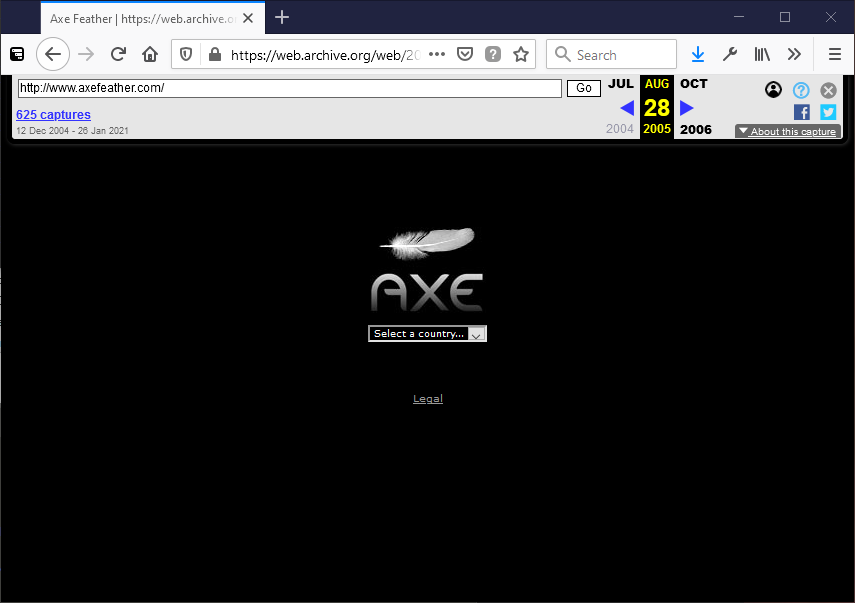The height and width of the screenshot is (603, 855).
Task: Click the question mark extension icon
Action: tap(493, 55)
